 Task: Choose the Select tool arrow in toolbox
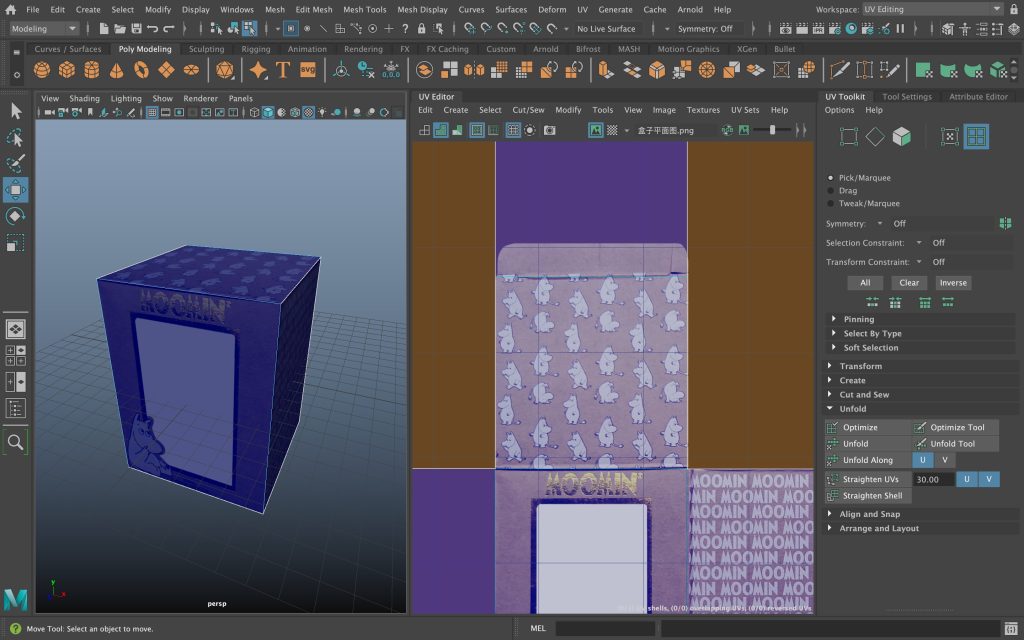[16, 111]
